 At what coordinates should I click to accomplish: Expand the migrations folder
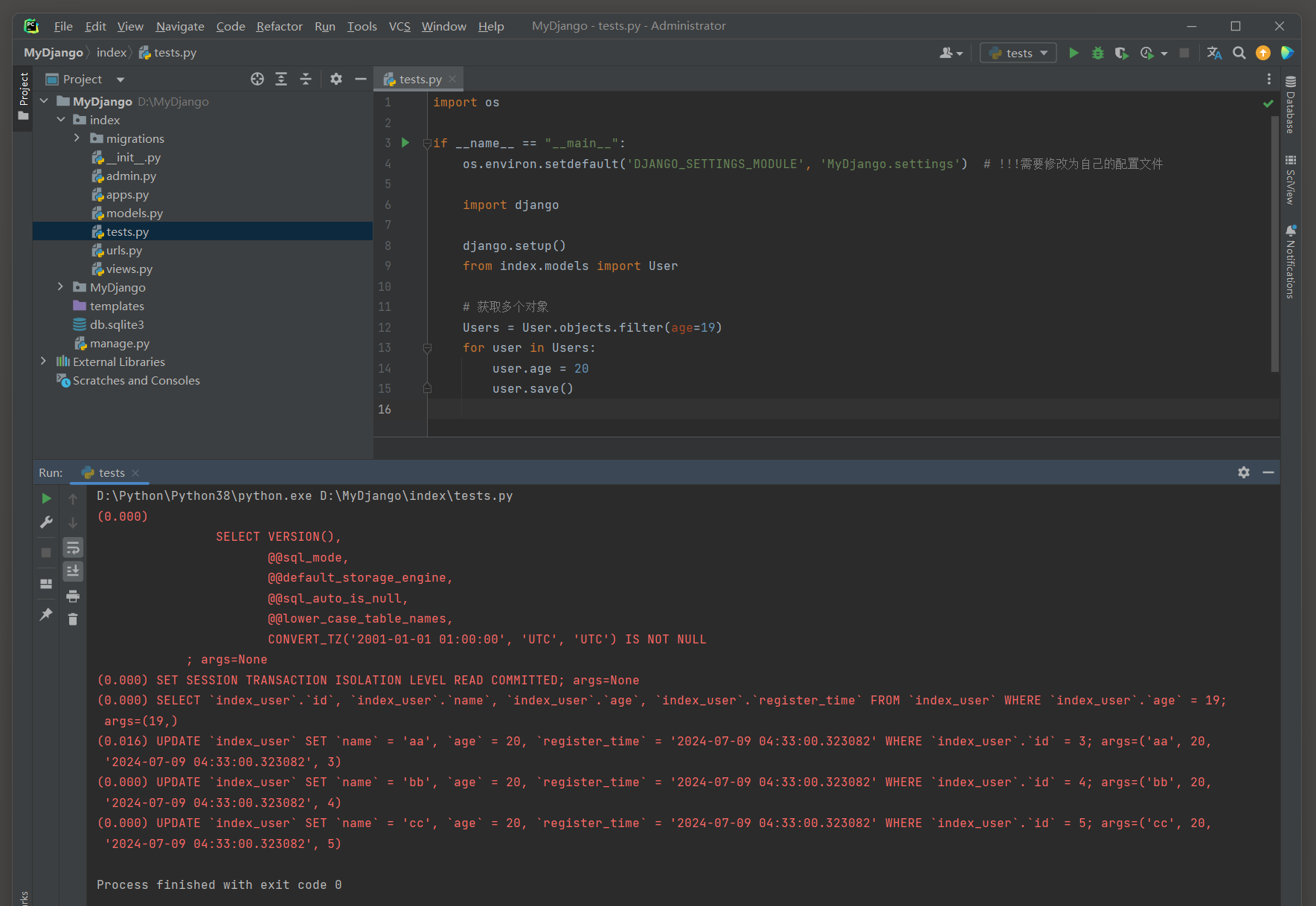pyautogui.click(x=77, y=138)
